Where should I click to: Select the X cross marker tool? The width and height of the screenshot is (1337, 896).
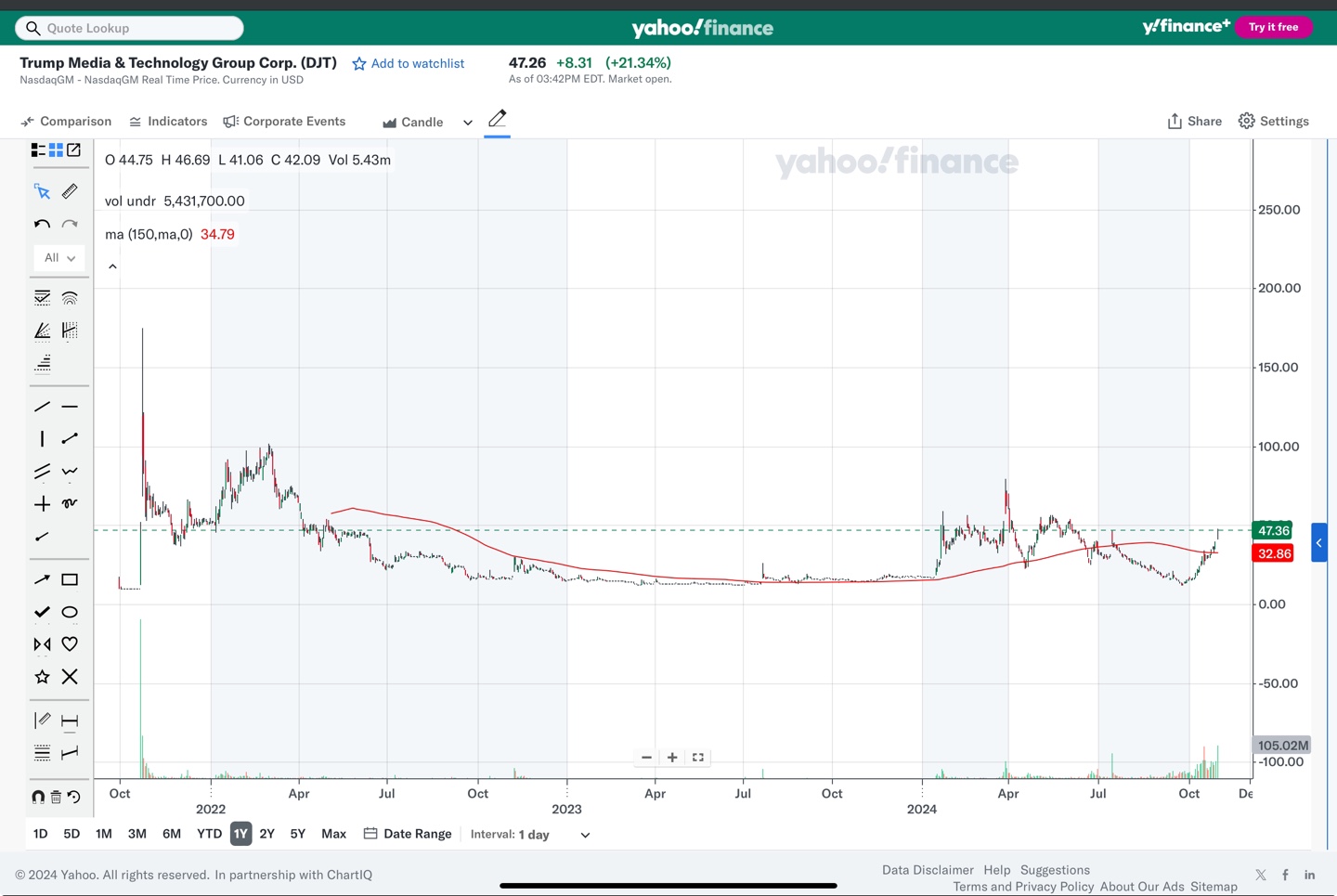click(x=70, y=677)
